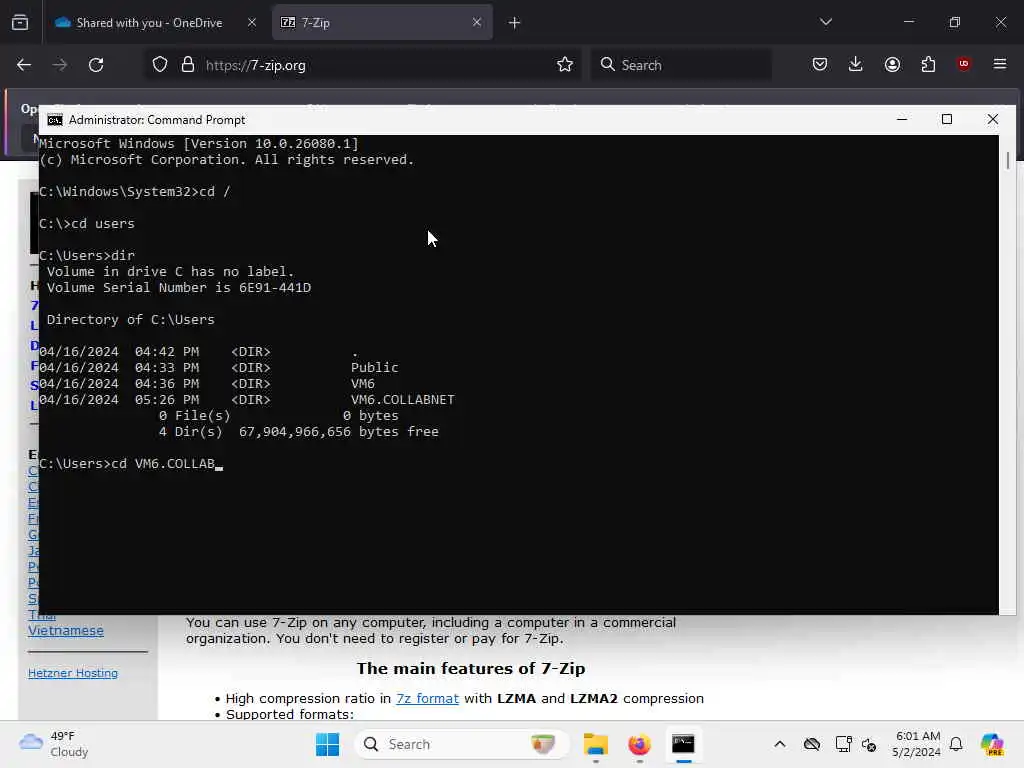Open the Firefox downloads panel
Screen dimensions: 1024x768
[856, 64]
